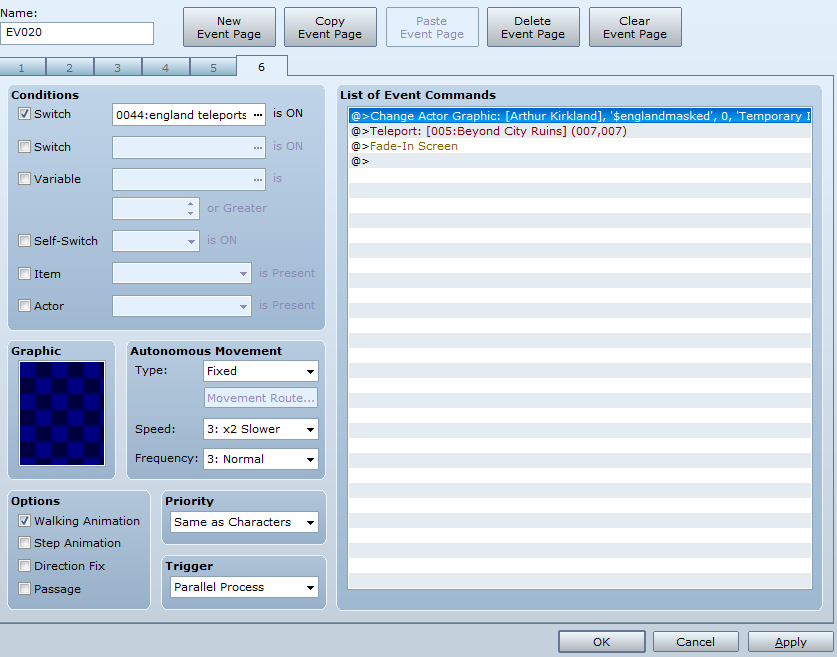Disable the first Switch condition checkbox
Viewport: 837px width, 657px height.
(x=25, y=114)
